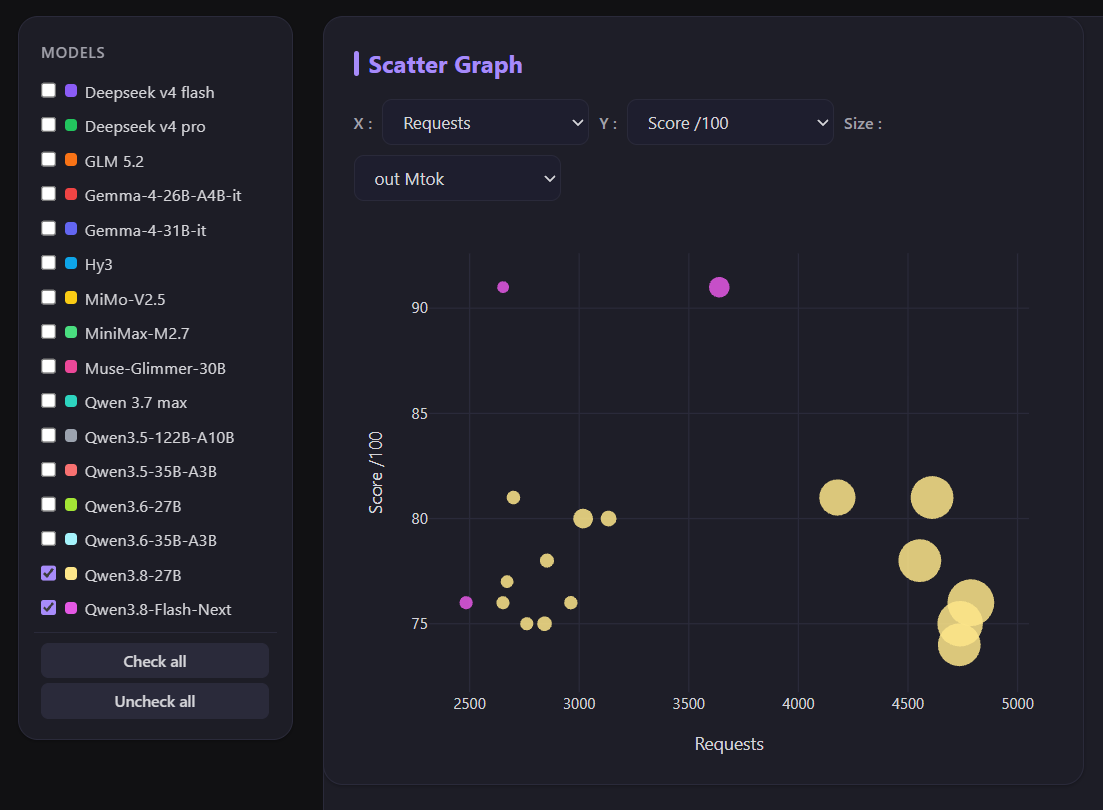The height and width of the screenshot is (810, 1103).
Task: Click the purple Deepseek v4 flash swatch
Action: pyautogui.click(x=71, y=90)
